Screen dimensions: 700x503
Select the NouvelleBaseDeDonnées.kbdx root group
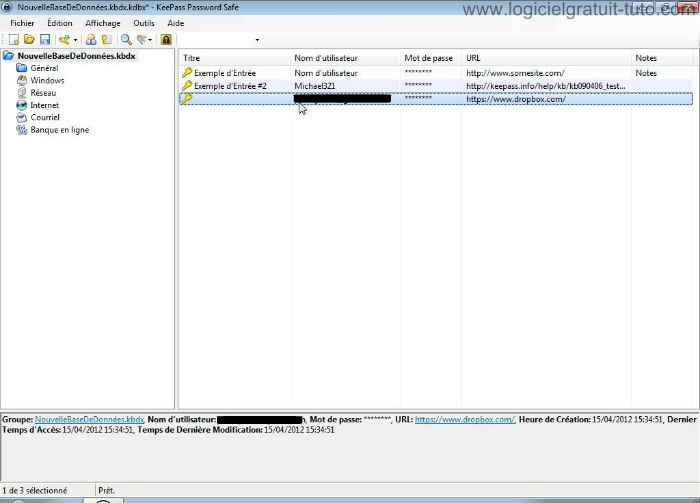tap(76, 56)
